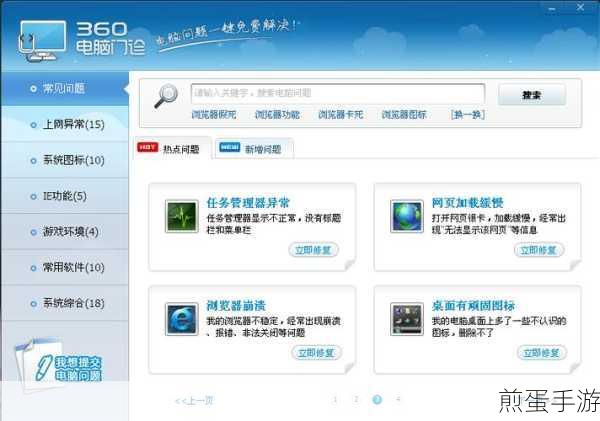Viewport: 600px width, 421px height.
Task: Click 立即修复 for 任务管理器异常
Action: 313,250
